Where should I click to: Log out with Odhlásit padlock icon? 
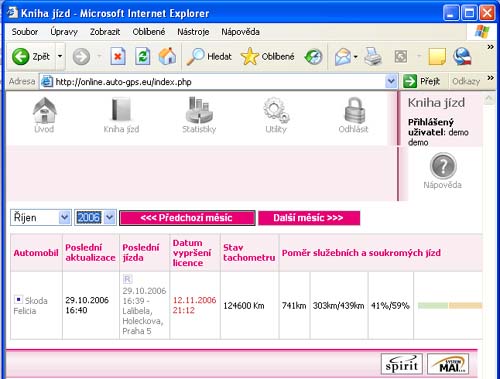[x=353, y=115]
